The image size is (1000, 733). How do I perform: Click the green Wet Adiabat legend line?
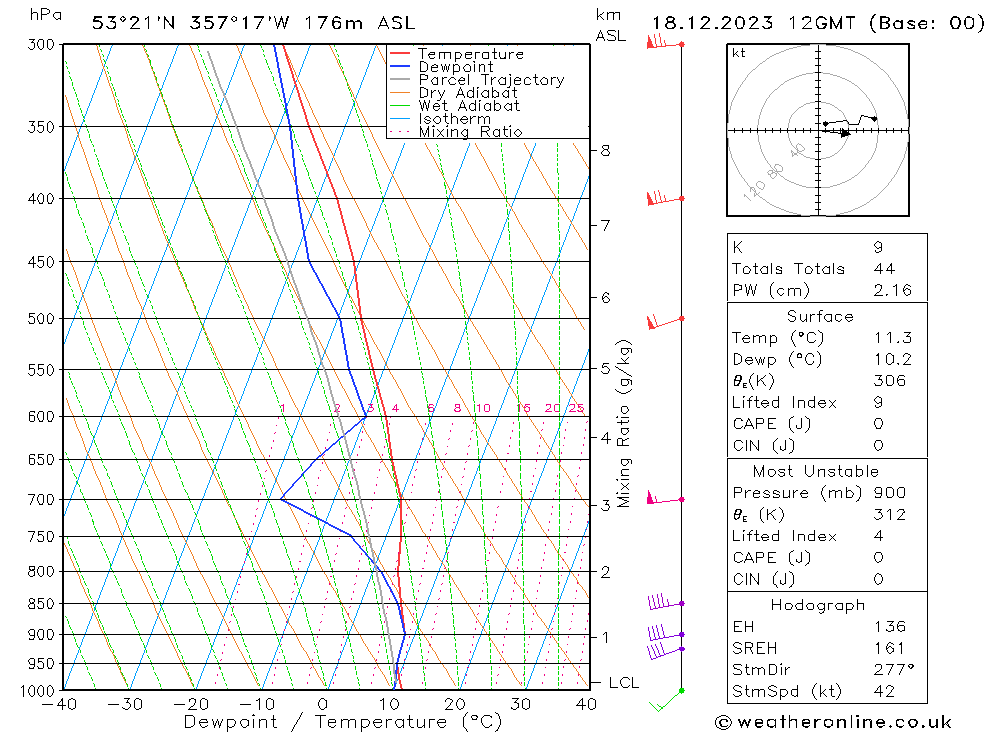[400, 105]
